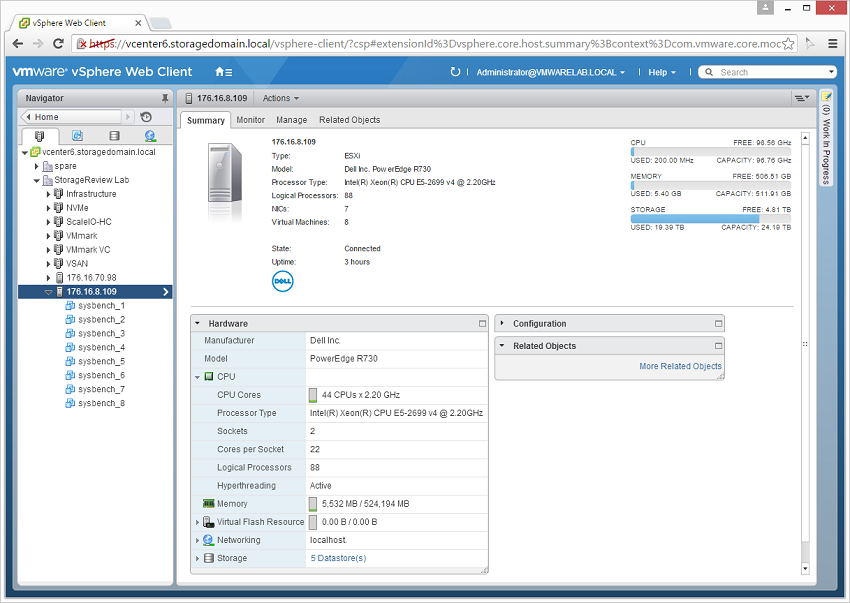Collapse the vcenter6.storagedomain.local tree node
850x603 pixels.
click(x=24, y=153)
